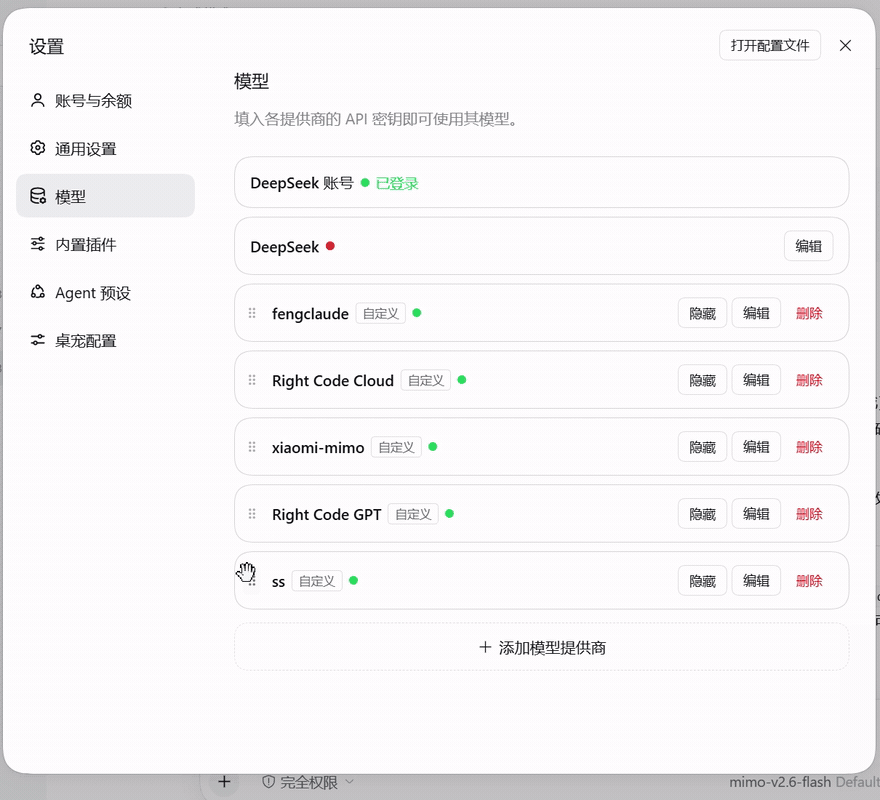880x800 pixels.
Task: Click the fengclaude drag handle icon
Action: click(252, 313)
